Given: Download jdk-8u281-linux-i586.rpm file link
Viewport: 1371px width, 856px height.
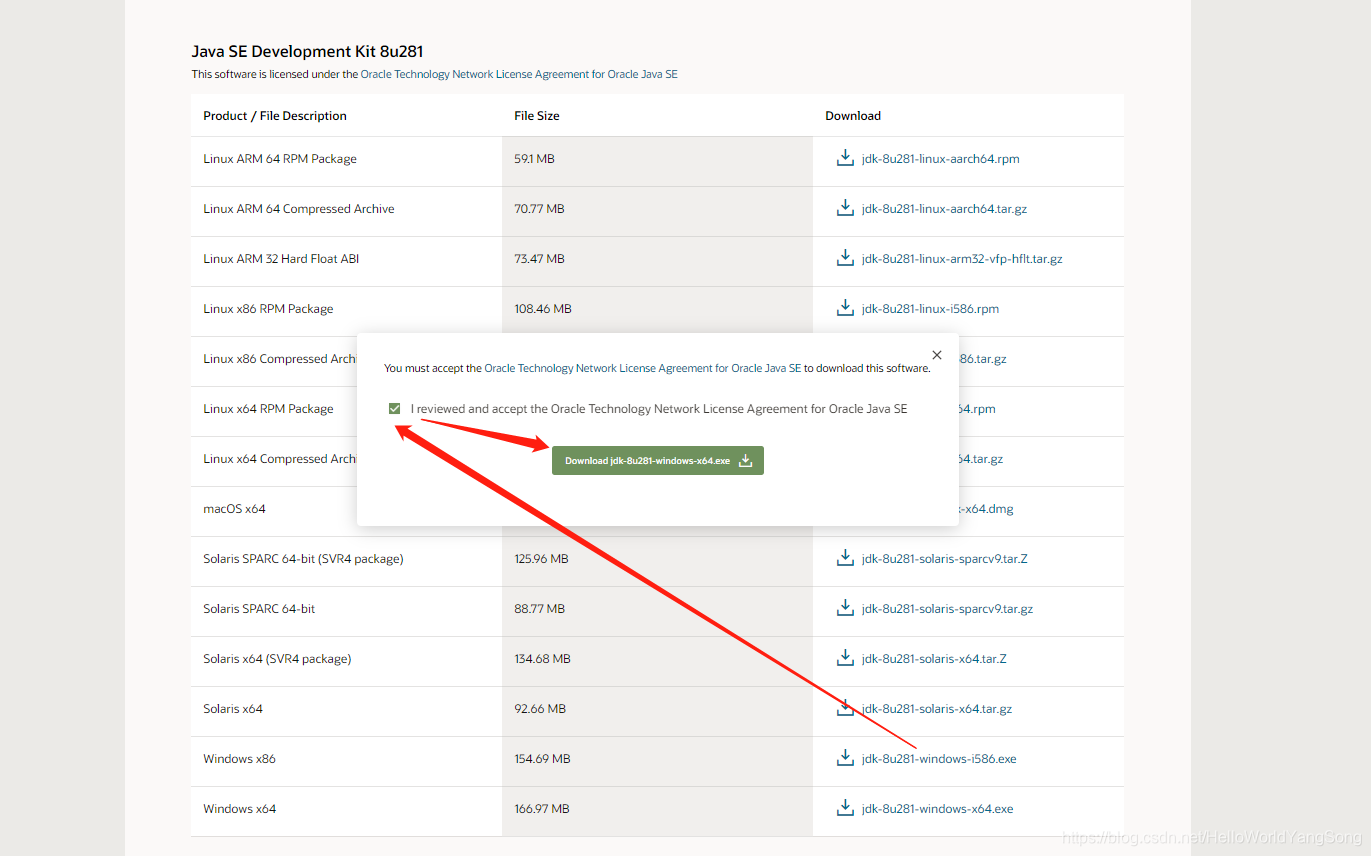Looking at the screenshot, I should pos(930,309).
